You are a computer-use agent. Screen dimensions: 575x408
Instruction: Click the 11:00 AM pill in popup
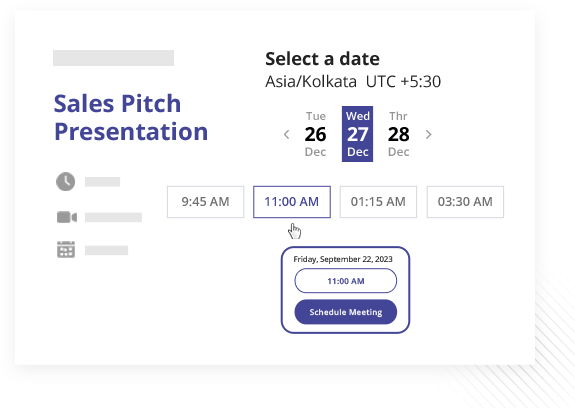pyautogui.click(x=346, y=281)
